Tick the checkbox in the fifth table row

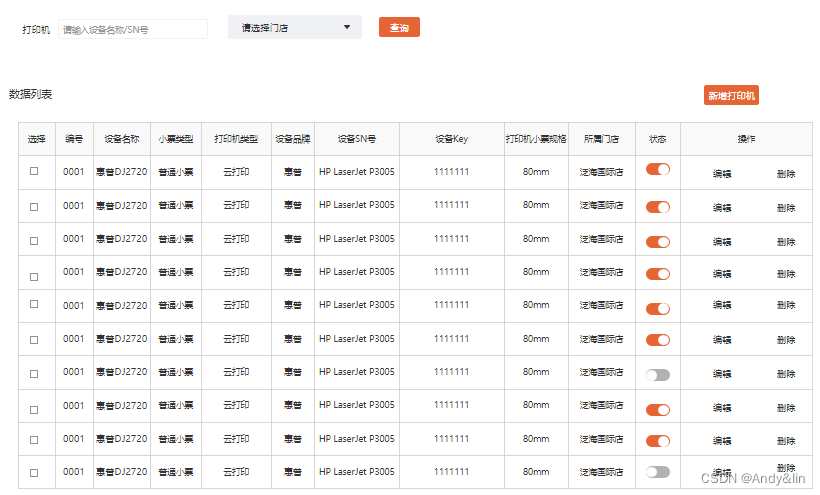point(34,304)
